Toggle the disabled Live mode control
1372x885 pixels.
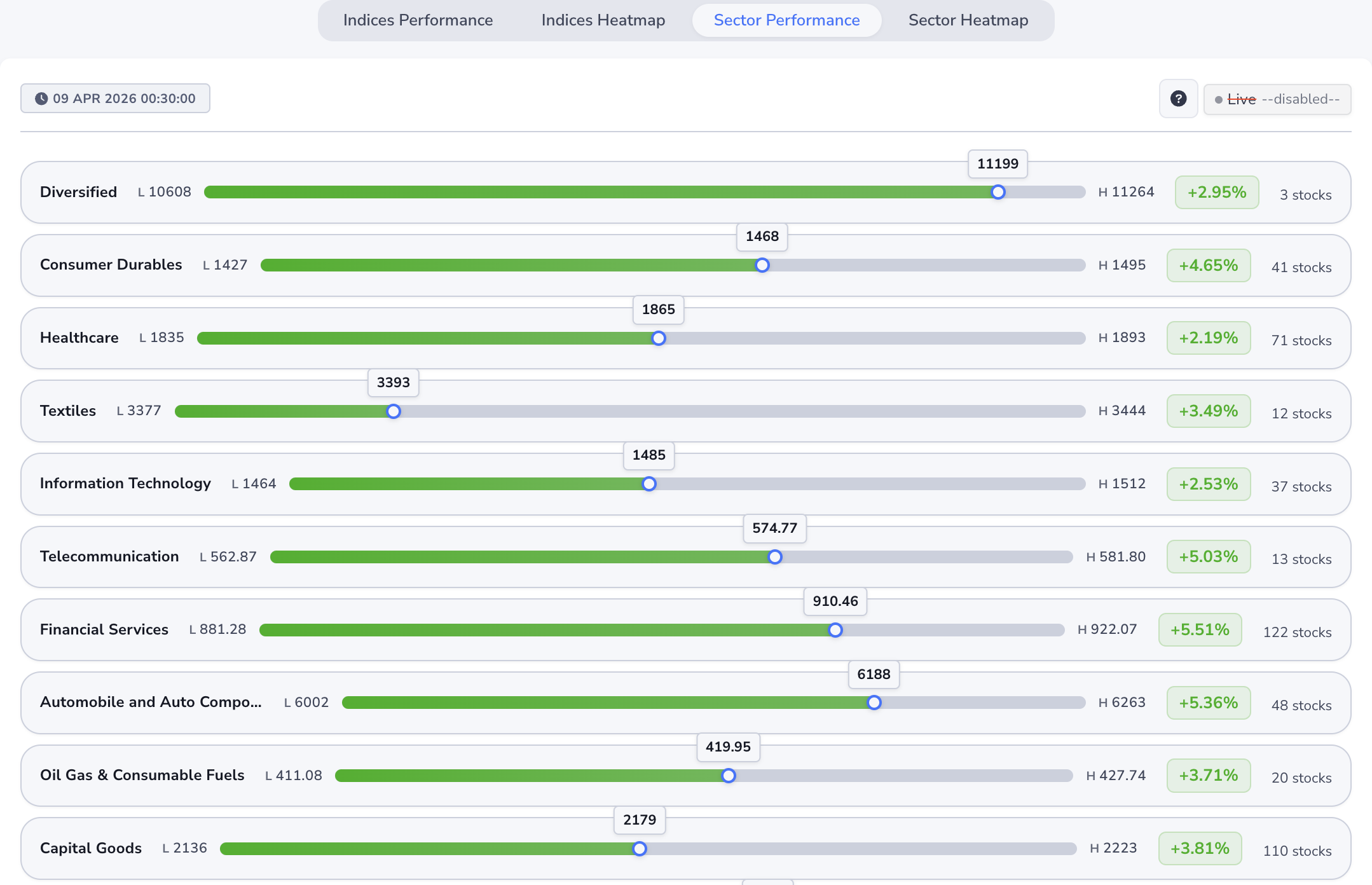tap(1277, 99)
